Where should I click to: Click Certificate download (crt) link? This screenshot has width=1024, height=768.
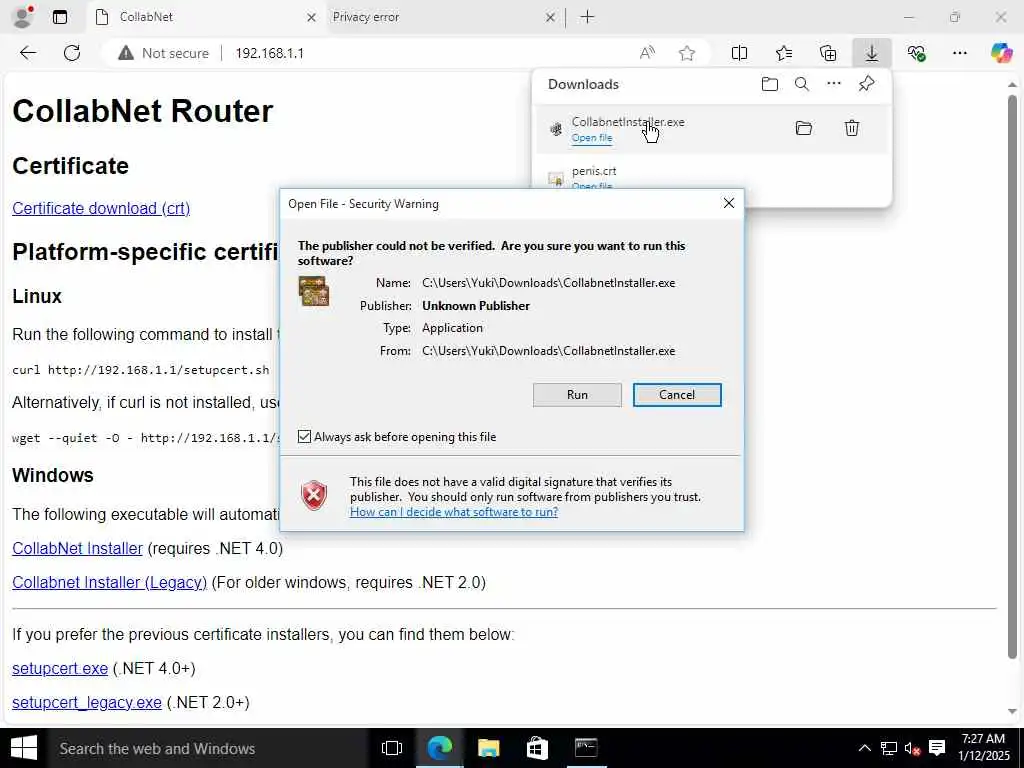pos(101,208)
